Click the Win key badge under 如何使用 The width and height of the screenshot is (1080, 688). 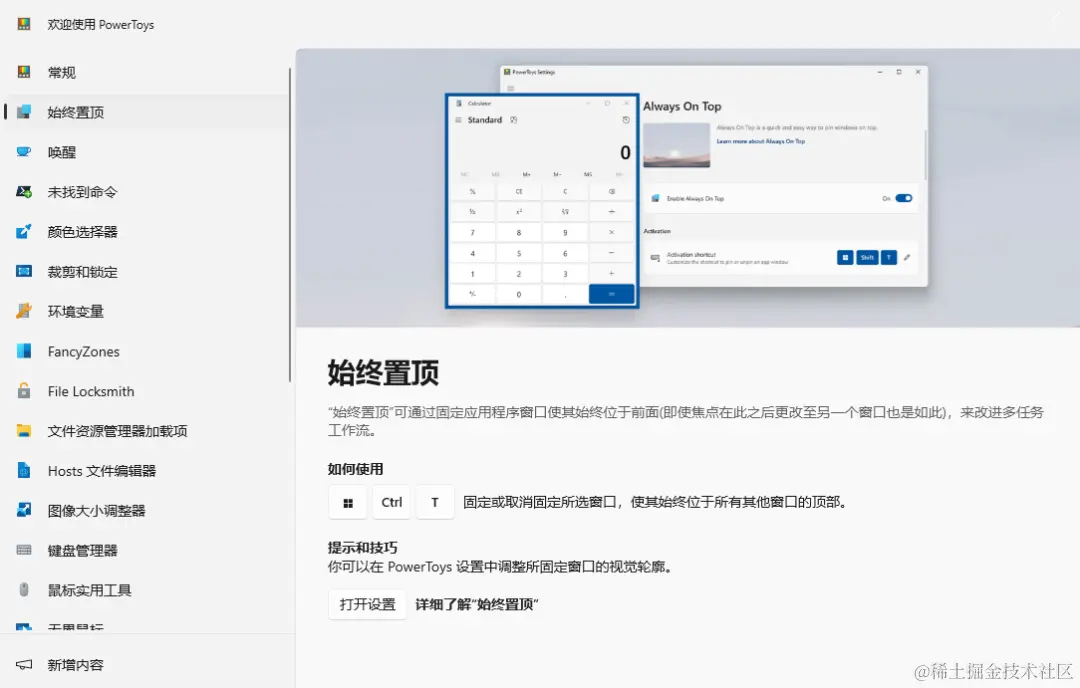(347, 502)
